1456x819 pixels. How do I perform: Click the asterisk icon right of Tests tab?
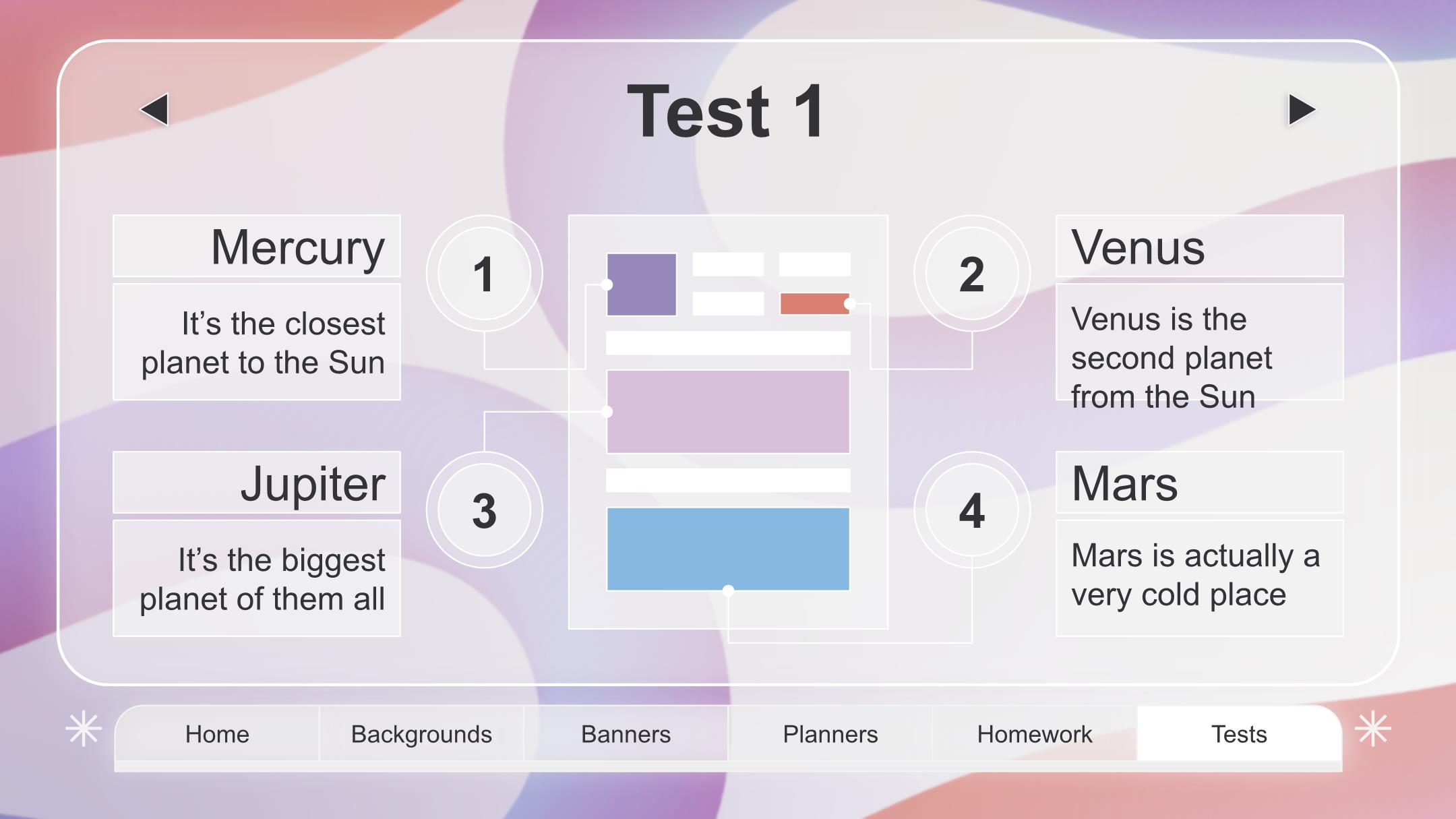coord(1373,729)
